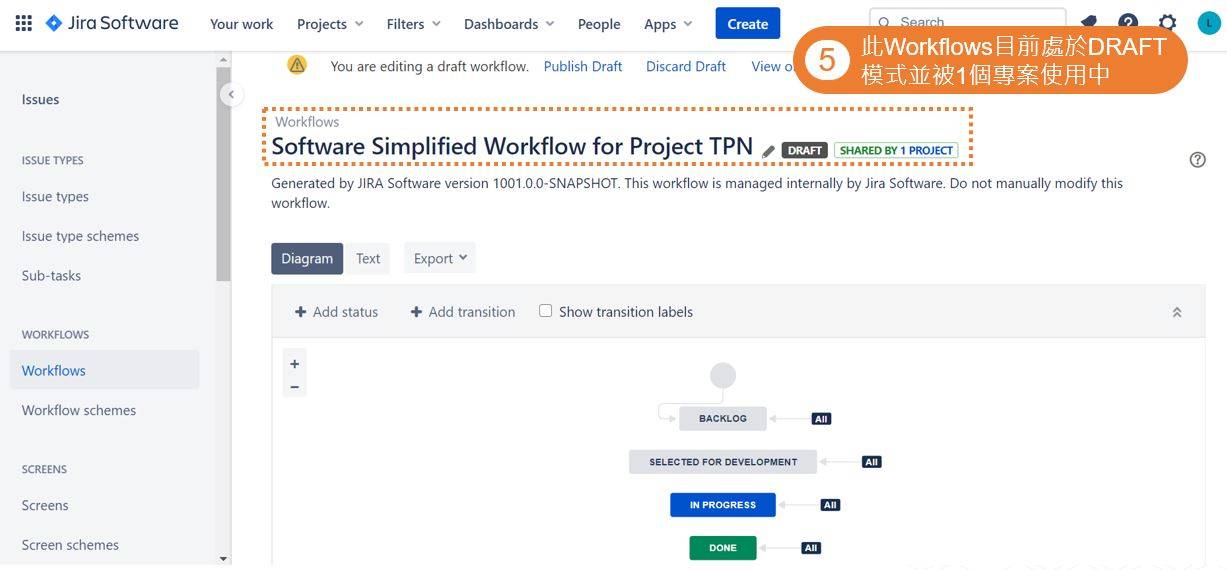Click the Publish Draft link
This screenshot has height=570, width=1227.
coord(583,66)
